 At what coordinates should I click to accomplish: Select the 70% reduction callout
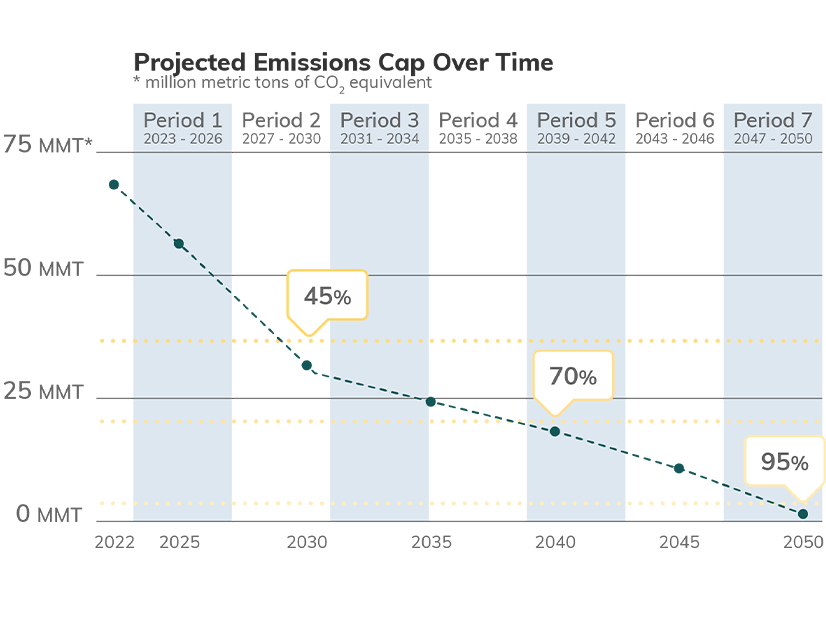pyautogui.click(x=572, y=377)
